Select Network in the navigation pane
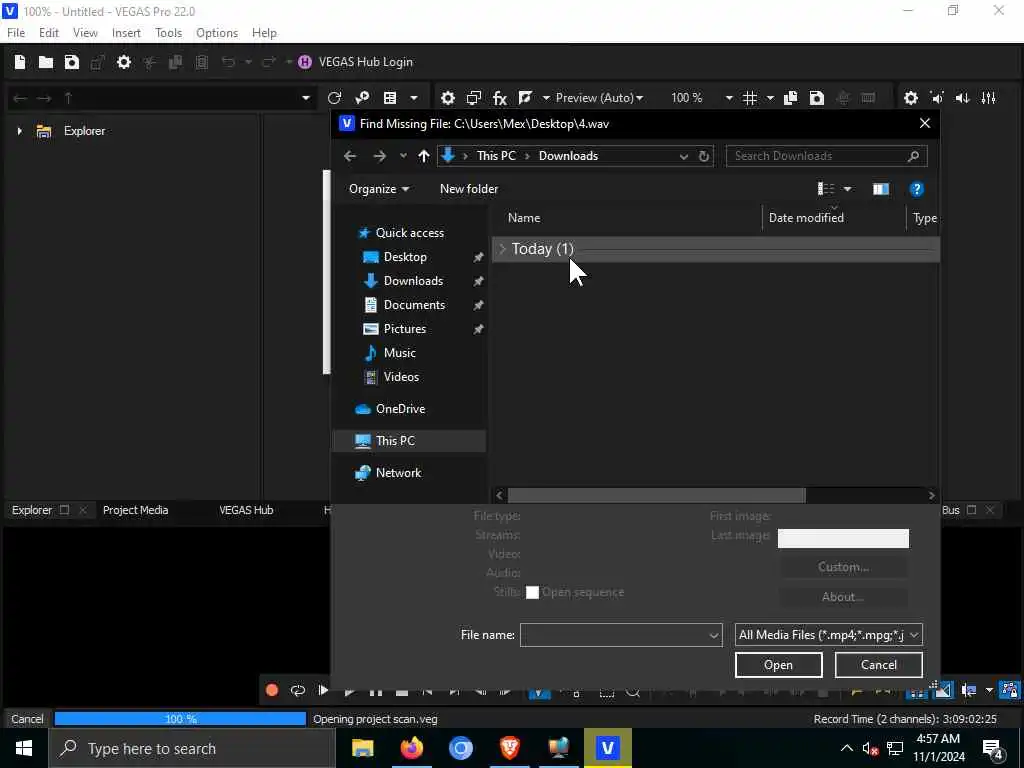The image size is (1024, 768). click(398, 473)
